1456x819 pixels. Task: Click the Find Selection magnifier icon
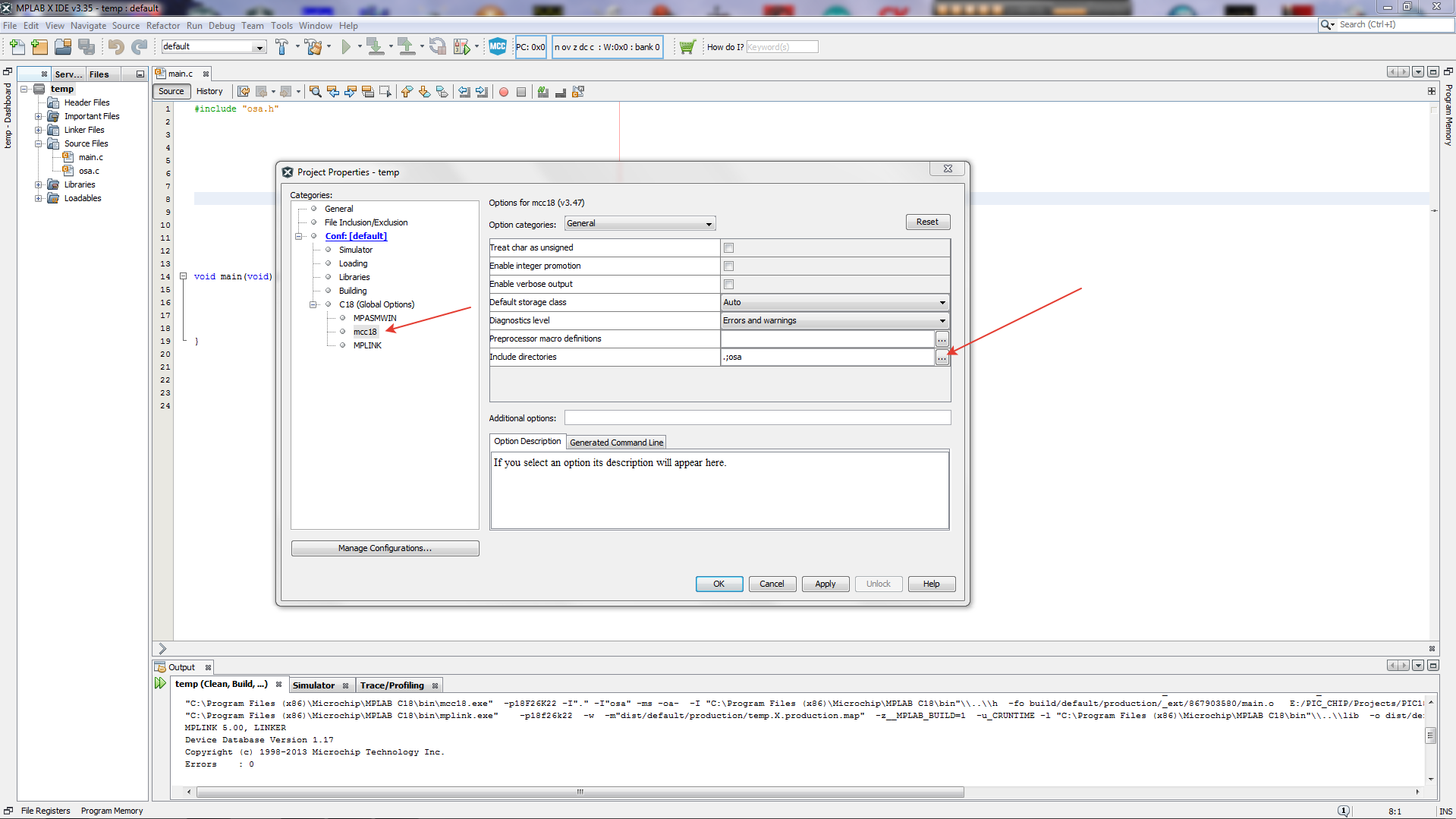point(316,92)
